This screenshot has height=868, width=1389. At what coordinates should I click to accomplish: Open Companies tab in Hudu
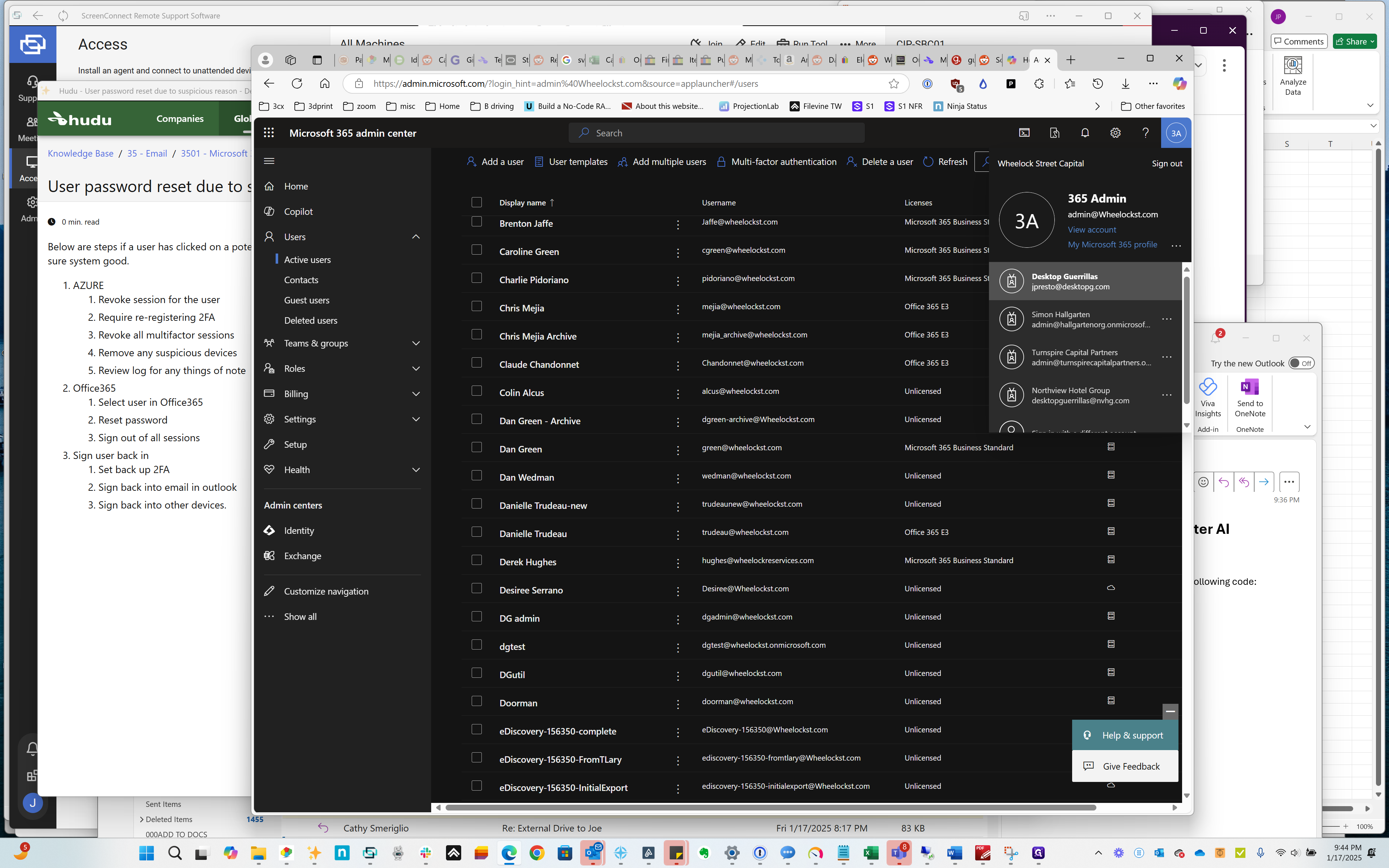(x=180, y=118)
